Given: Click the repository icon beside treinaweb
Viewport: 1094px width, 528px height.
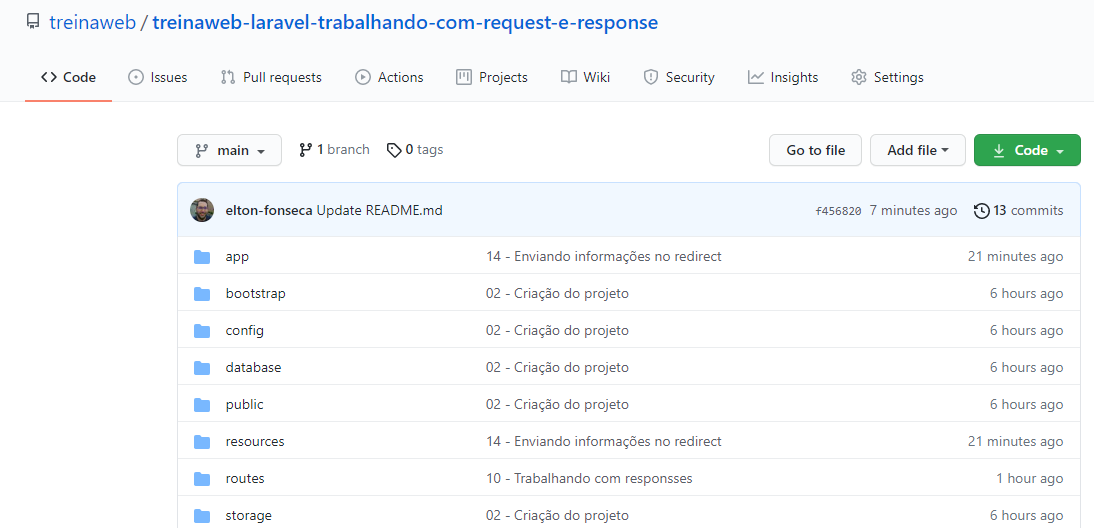Looking at the screenshot, I should 33,22.
